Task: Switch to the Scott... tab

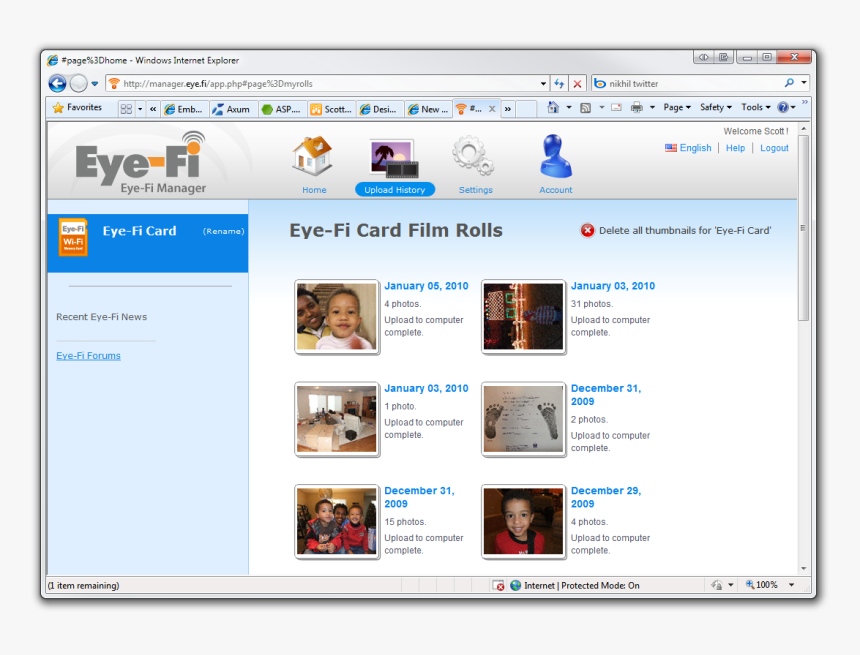Action: click(331, 109)
